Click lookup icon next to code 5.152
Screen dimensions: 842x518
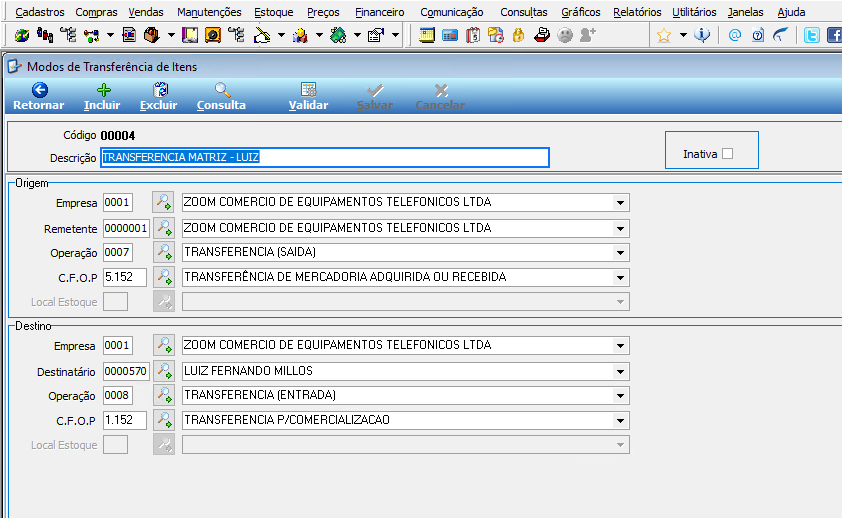coord(163,277)
